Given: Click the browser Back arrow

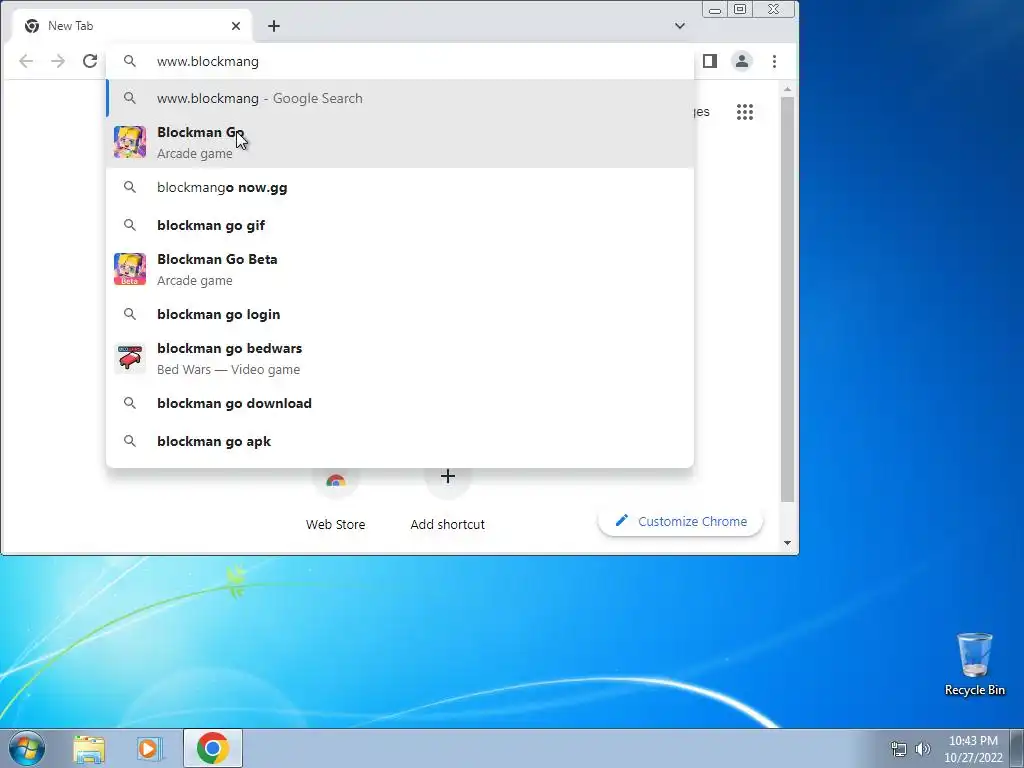Looking at the screenshot, I should [26, 61].
